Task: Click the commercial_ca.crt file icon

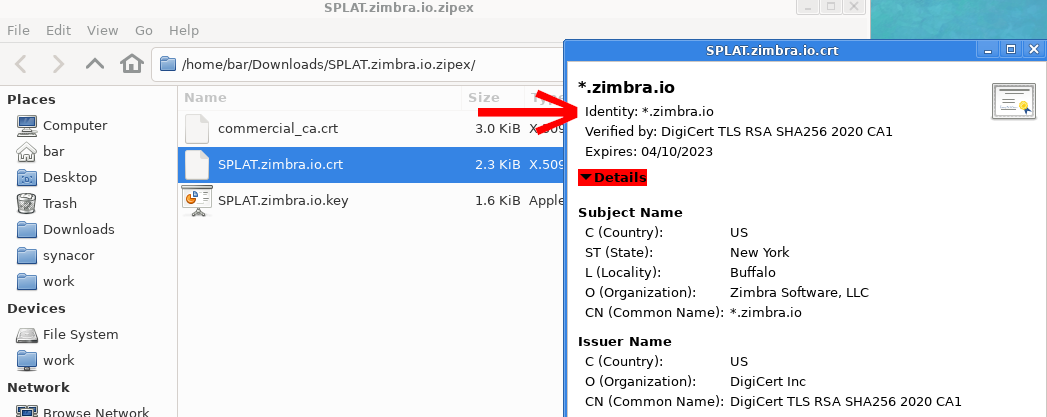Action: (197, 129)
